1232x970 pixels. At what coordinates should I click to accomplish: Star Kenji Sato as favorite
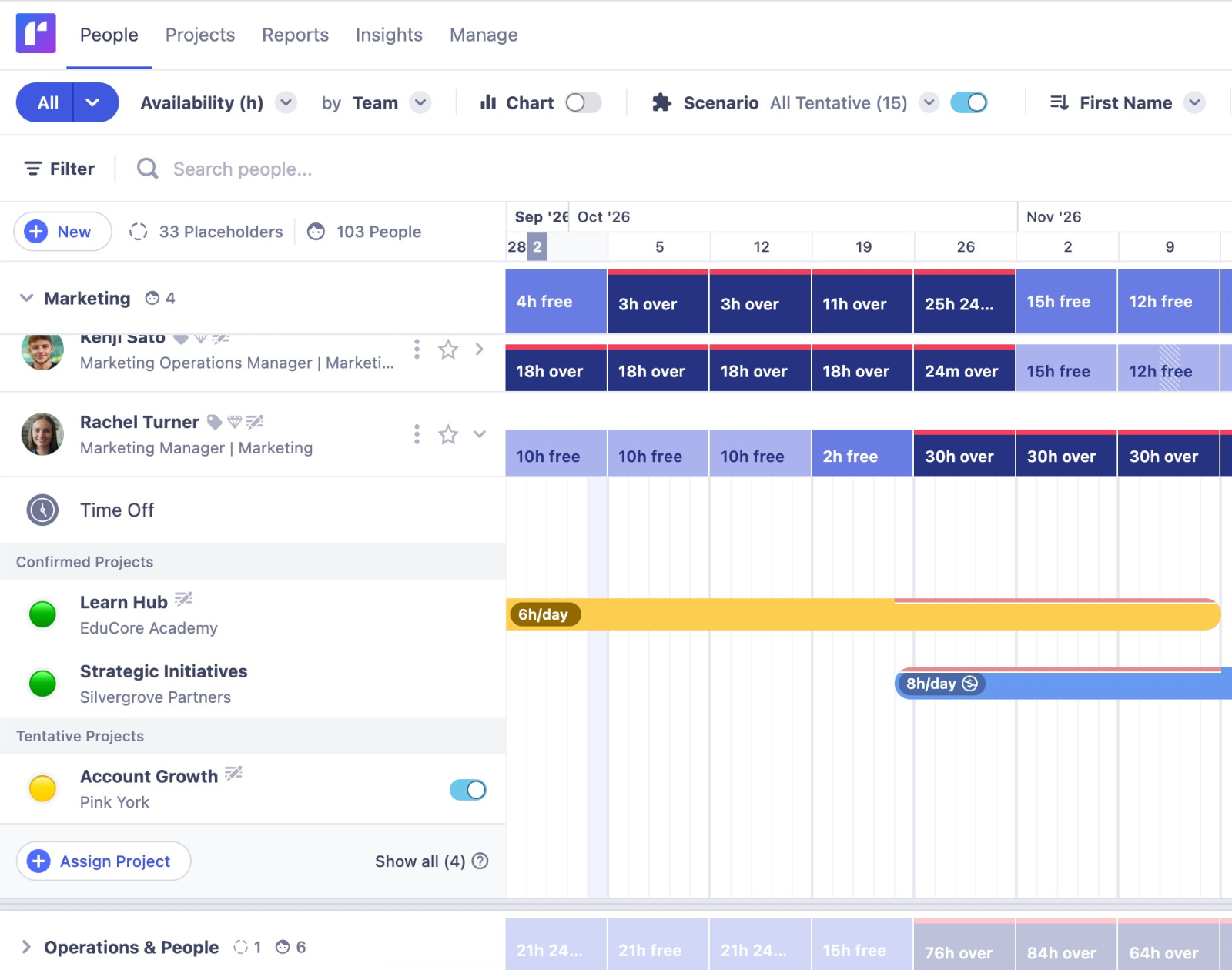[448, 350]
